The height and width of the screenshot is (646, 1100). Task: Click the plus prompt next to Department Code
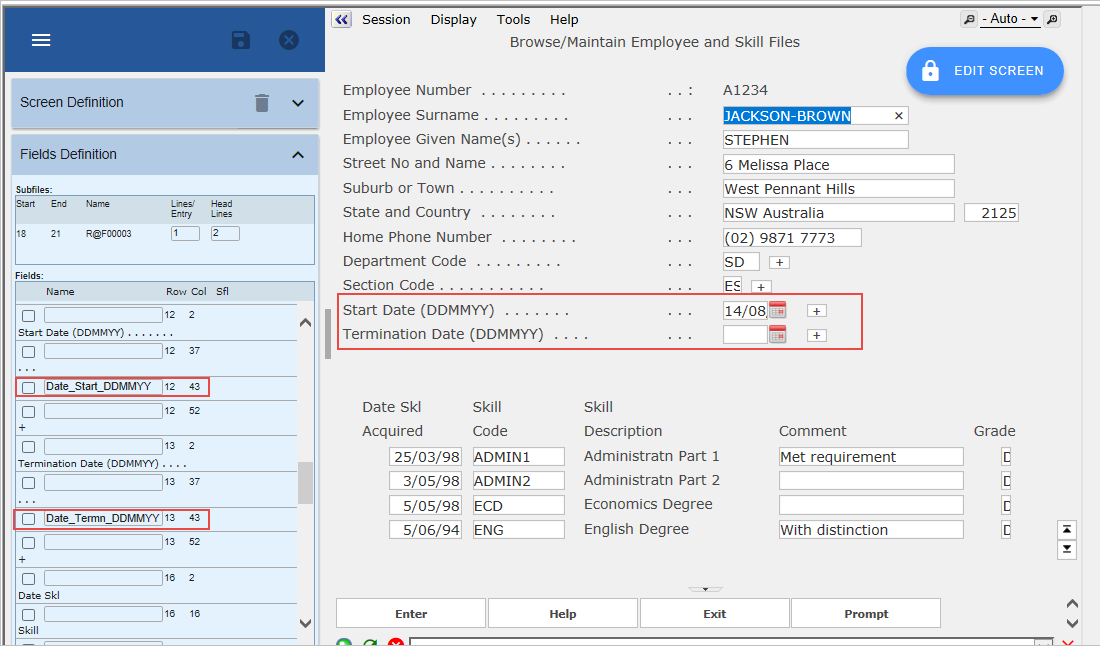pyautogui.click(x=780, y=262)
